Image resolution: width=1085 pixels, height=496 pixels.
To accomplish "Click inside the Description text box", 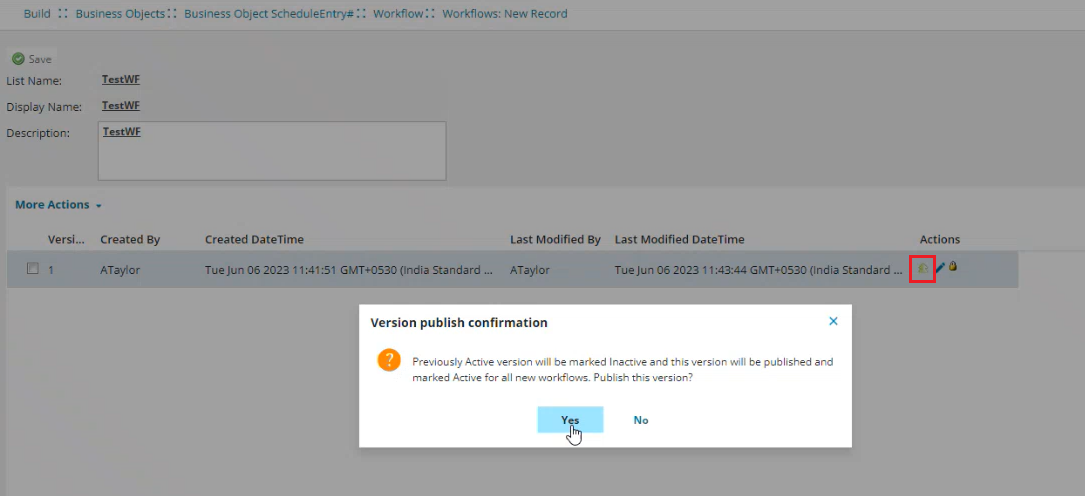I will [272, 151].
